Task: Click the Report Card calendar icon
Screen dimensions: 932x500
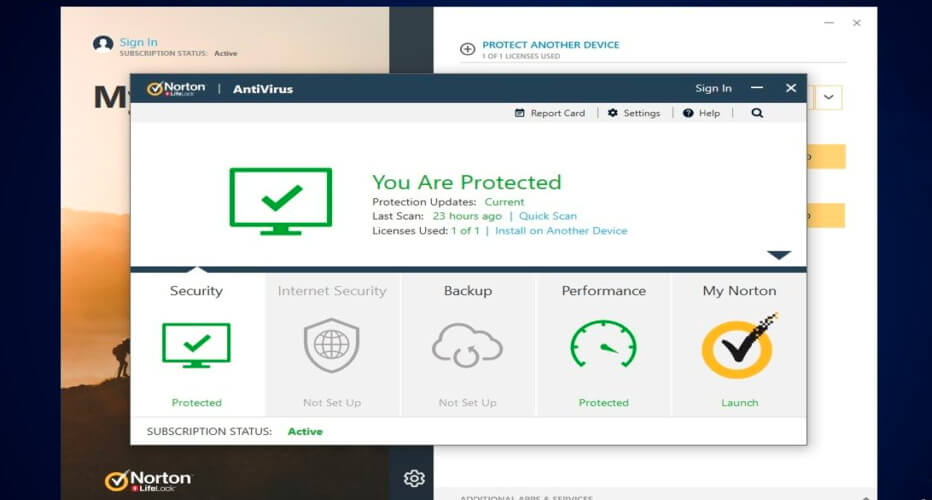Action: point(519,113)
